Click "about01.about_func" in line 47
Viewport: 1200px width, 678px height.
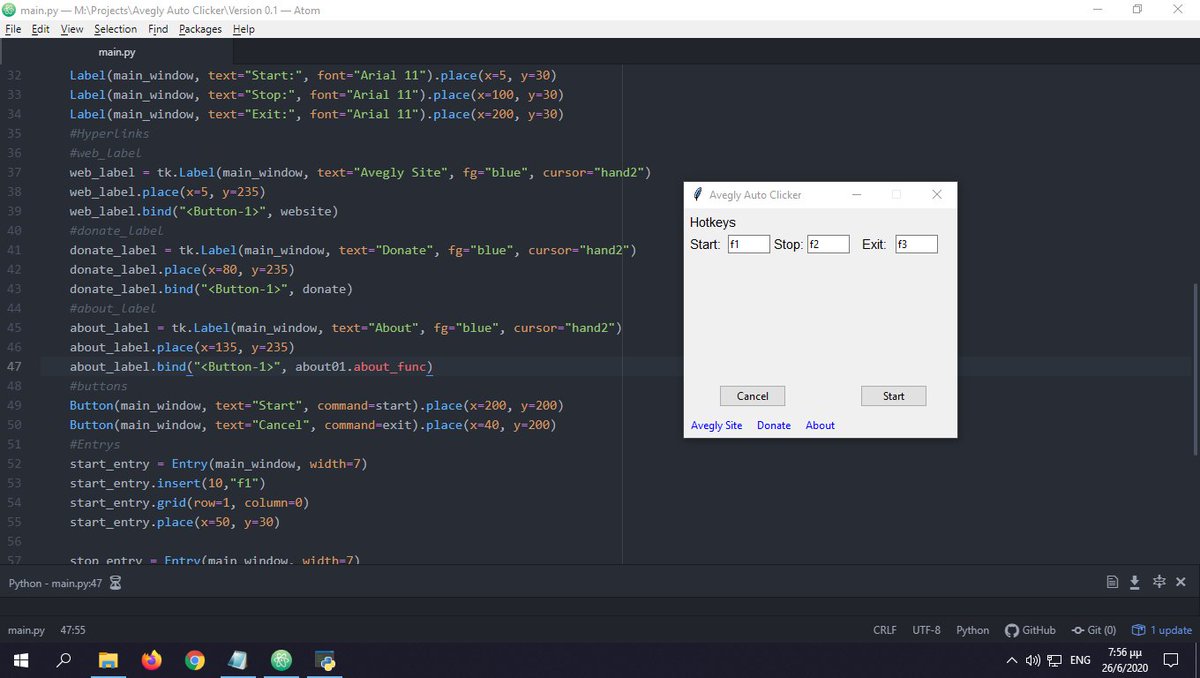tap(363, 367)
